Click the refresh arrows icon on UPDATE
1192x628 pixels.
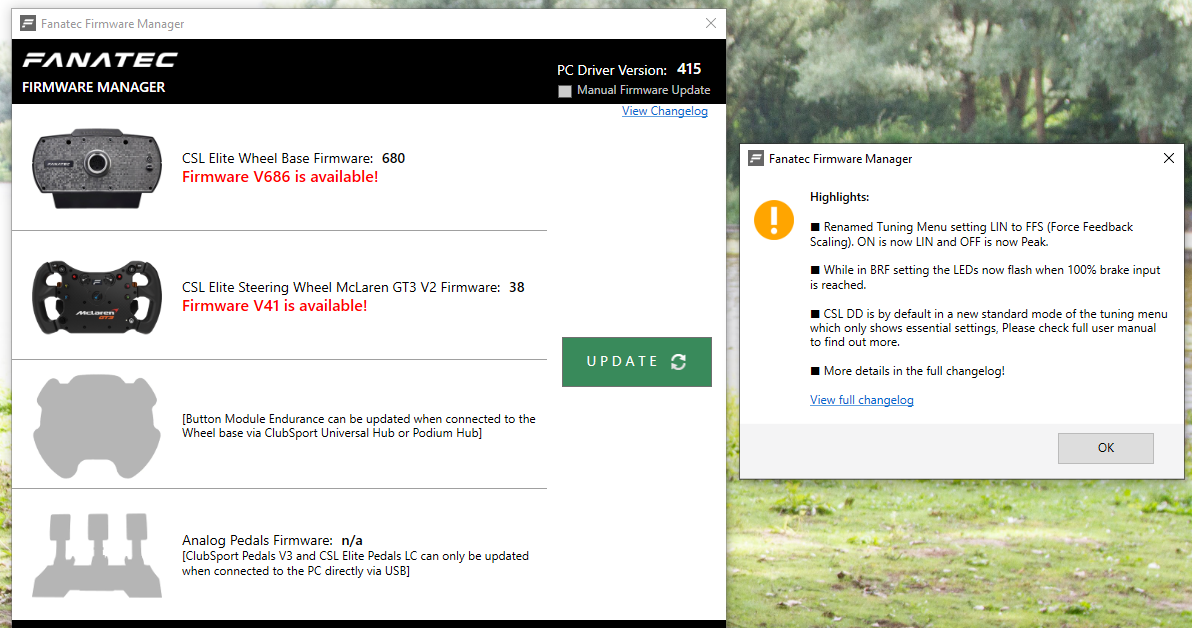tap(679, 362)
